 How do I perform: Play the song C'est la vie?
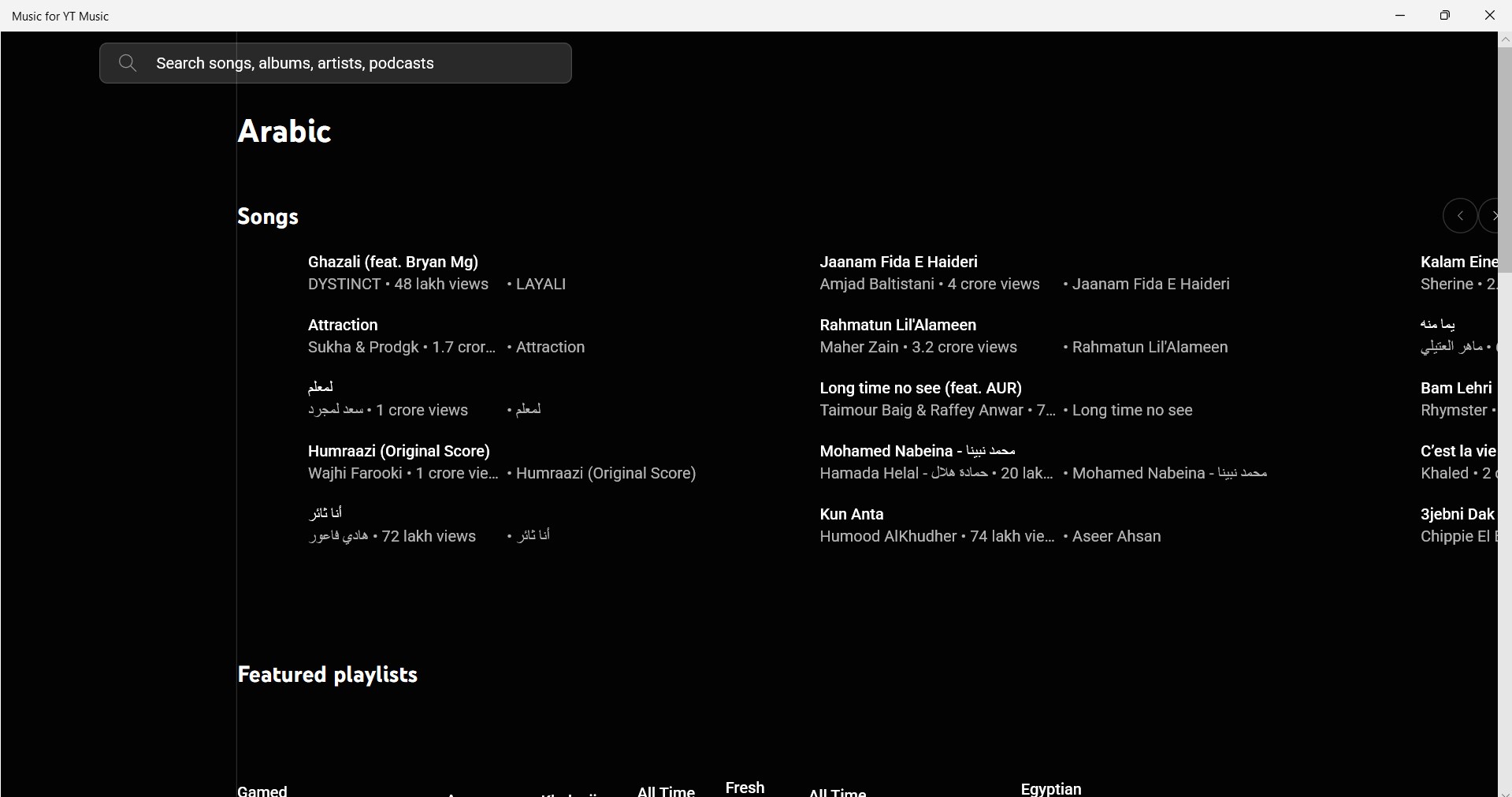pyautogui.click(x=1458, y=451)
